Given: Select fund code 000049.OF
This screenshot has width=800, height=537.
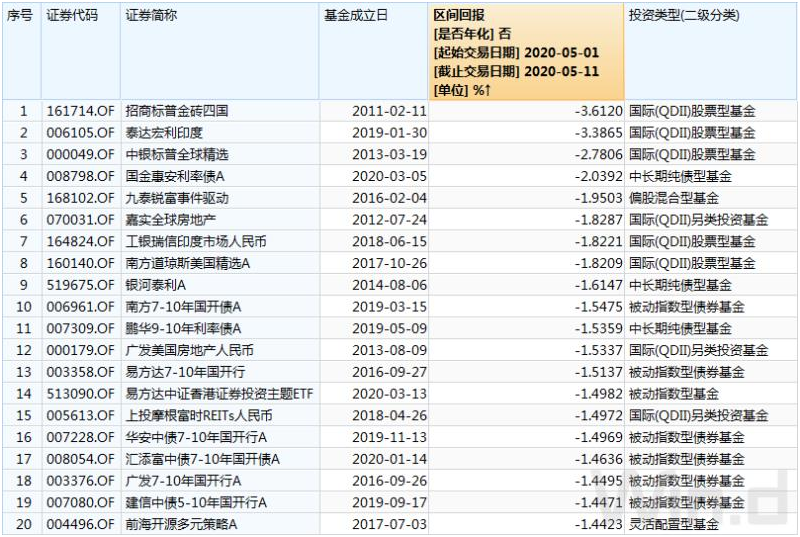Looking at the screenshot, I should [x=81, y=155].
